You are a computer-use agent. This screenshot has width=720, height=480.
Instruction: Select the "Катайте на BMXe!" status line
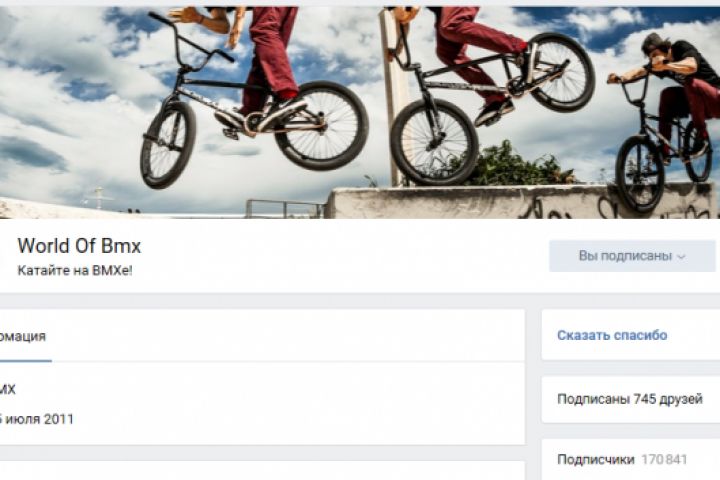click(x=75, y=271)
